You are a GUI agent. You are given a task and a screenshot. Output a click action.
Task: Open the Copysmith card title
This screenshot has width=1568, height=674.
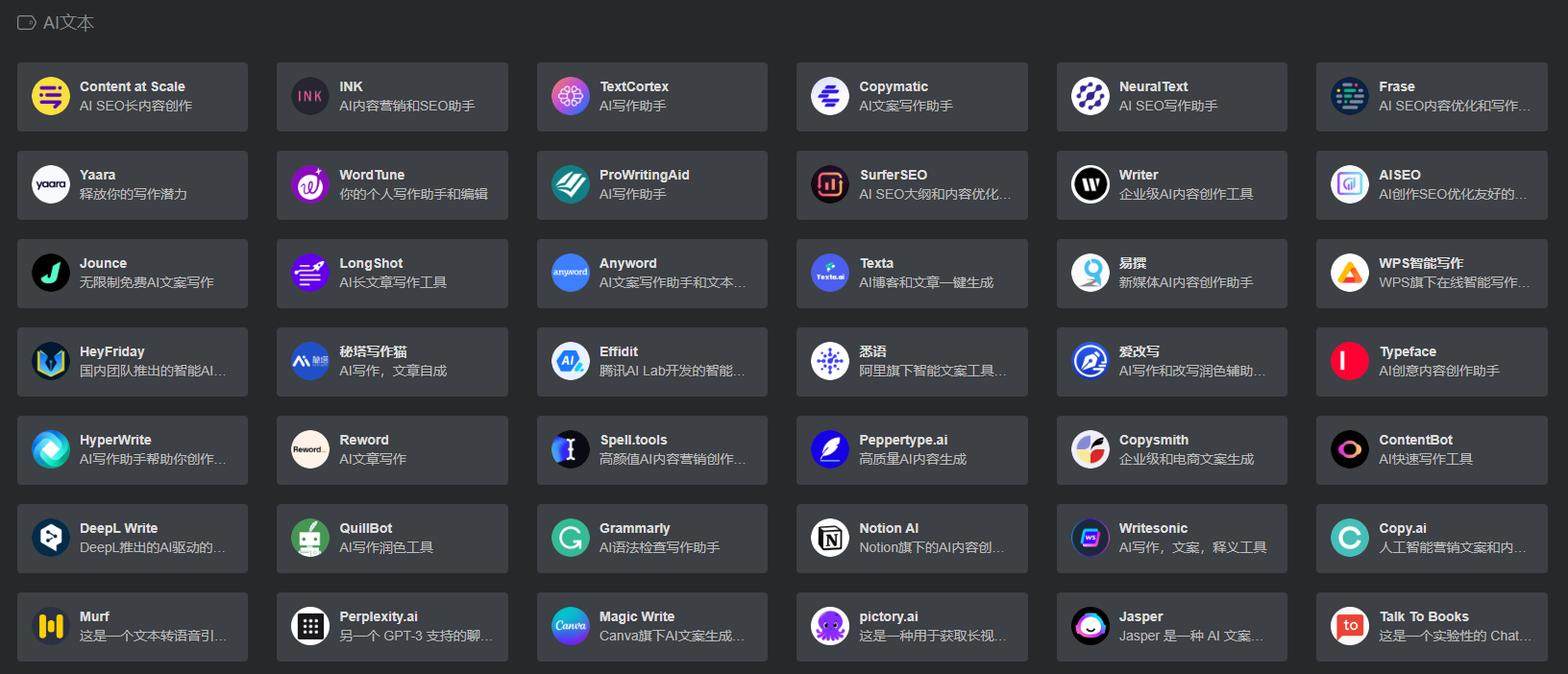coord(1154,440)
